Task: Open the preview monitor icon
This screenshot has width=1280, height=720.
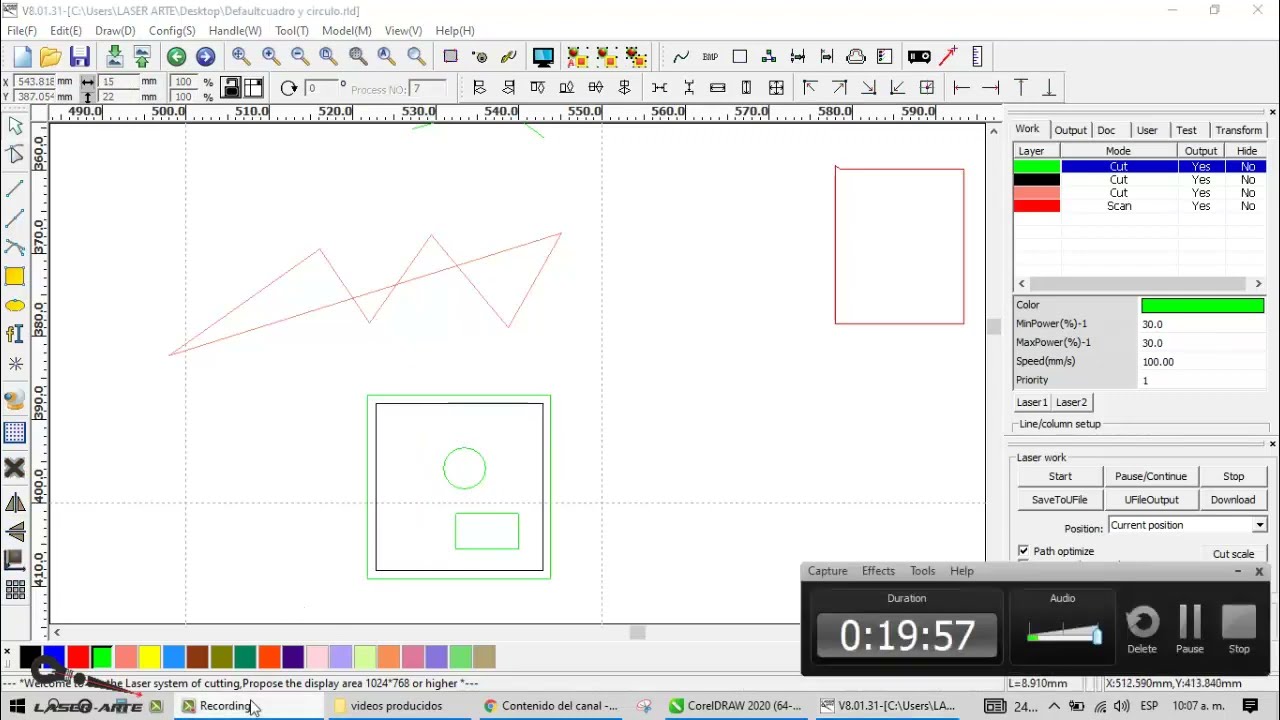Action: click(543, 57)
